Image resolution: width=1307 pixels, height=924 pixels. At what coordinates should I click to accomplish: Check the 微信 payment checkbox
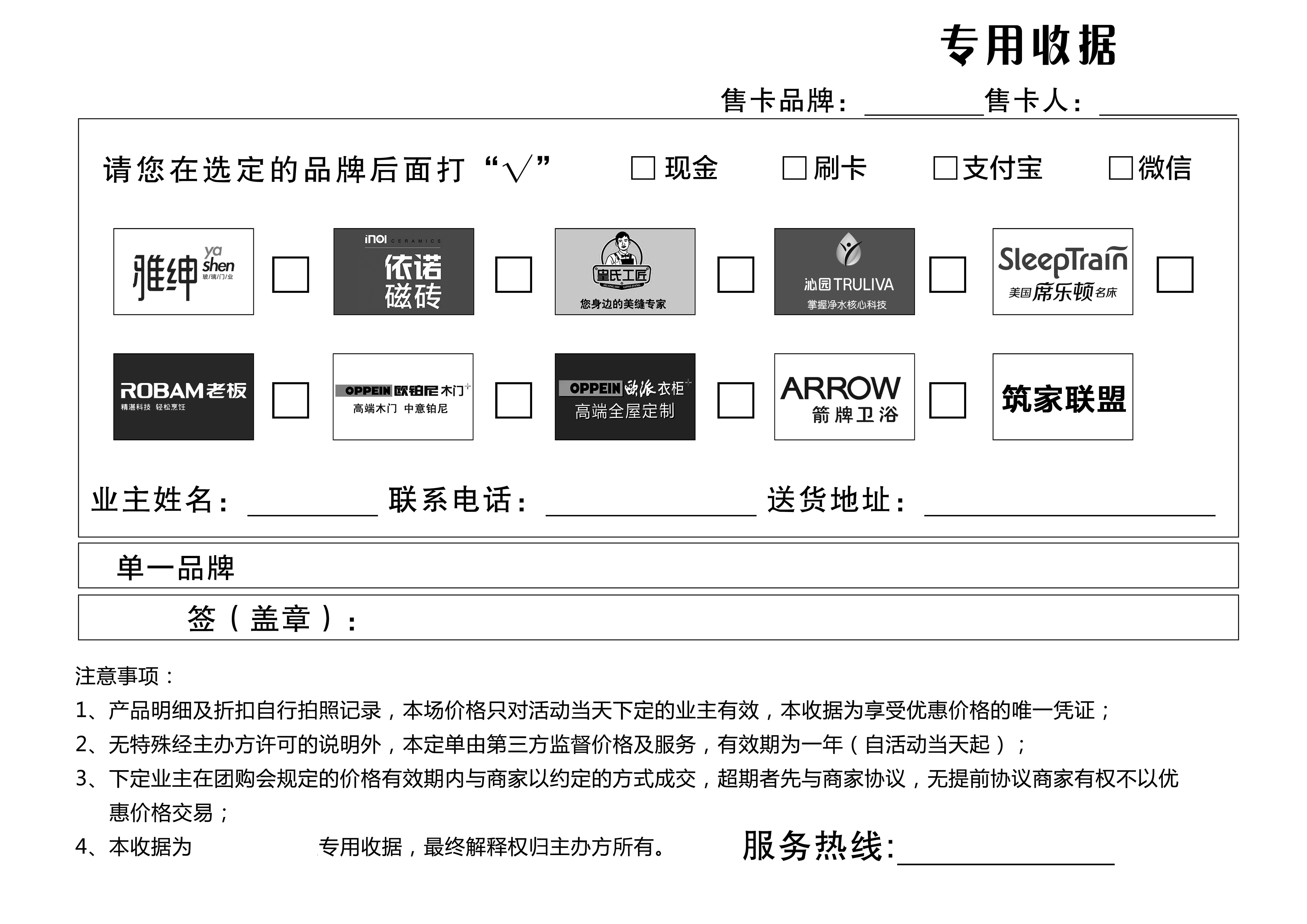point(1120,168)
